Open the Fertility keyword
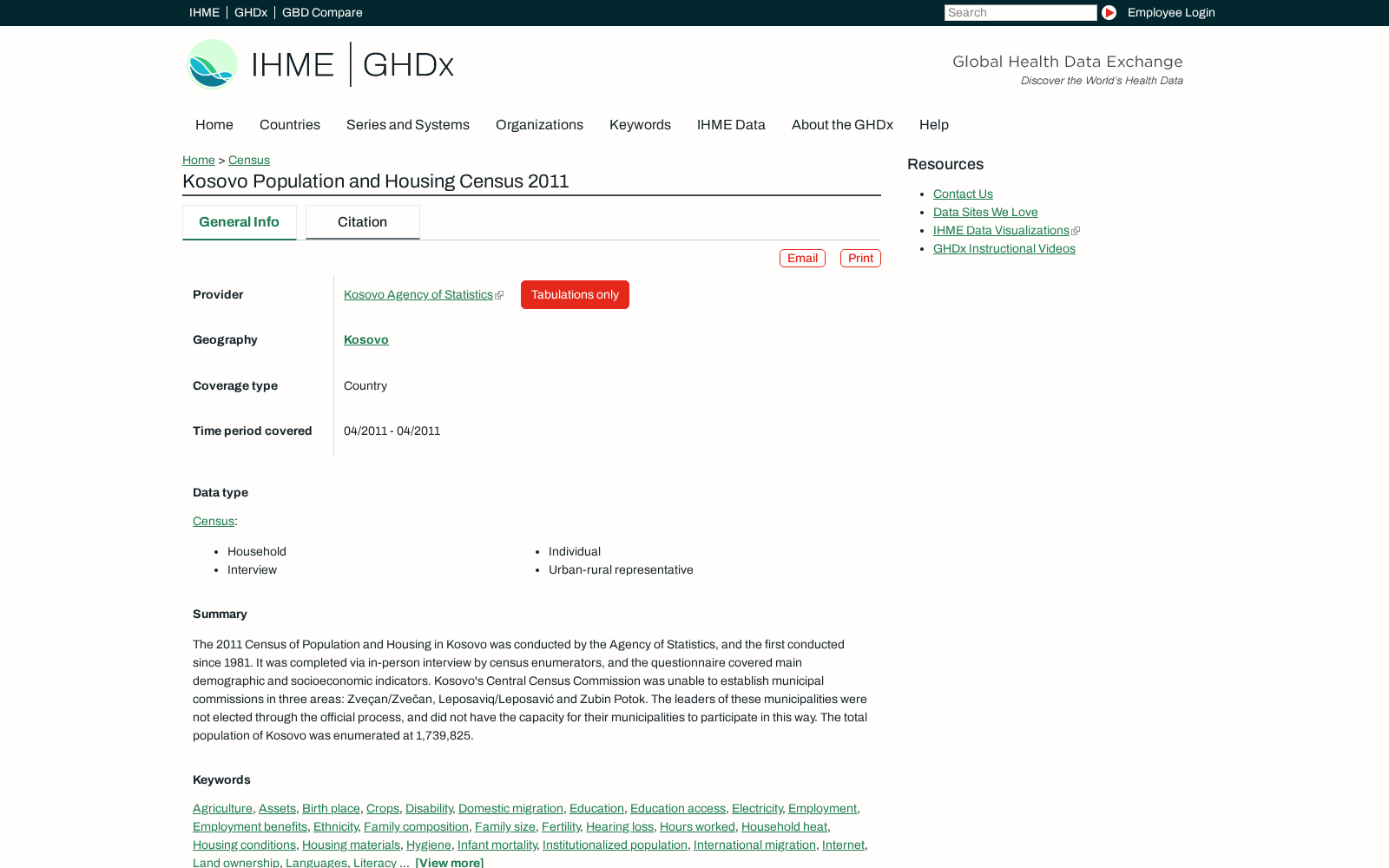The image size is (1389, 868). coord(561,827)
